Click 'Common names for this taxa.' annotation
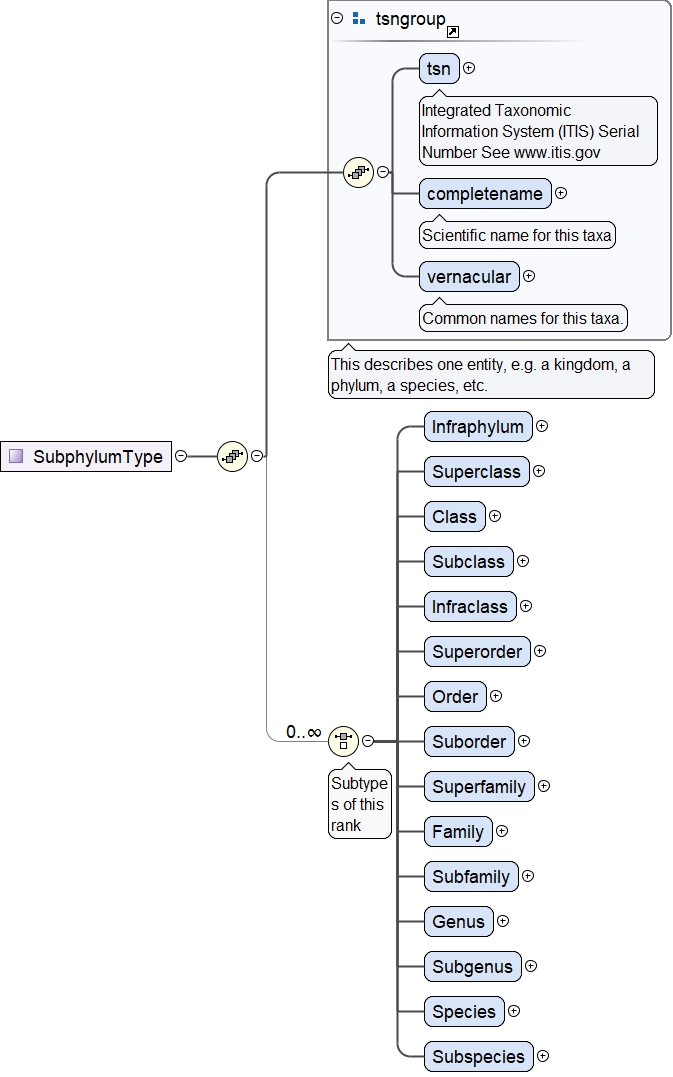Image resolution: width=673 pixels, height=1077 pixels. [x=523, y=318]
